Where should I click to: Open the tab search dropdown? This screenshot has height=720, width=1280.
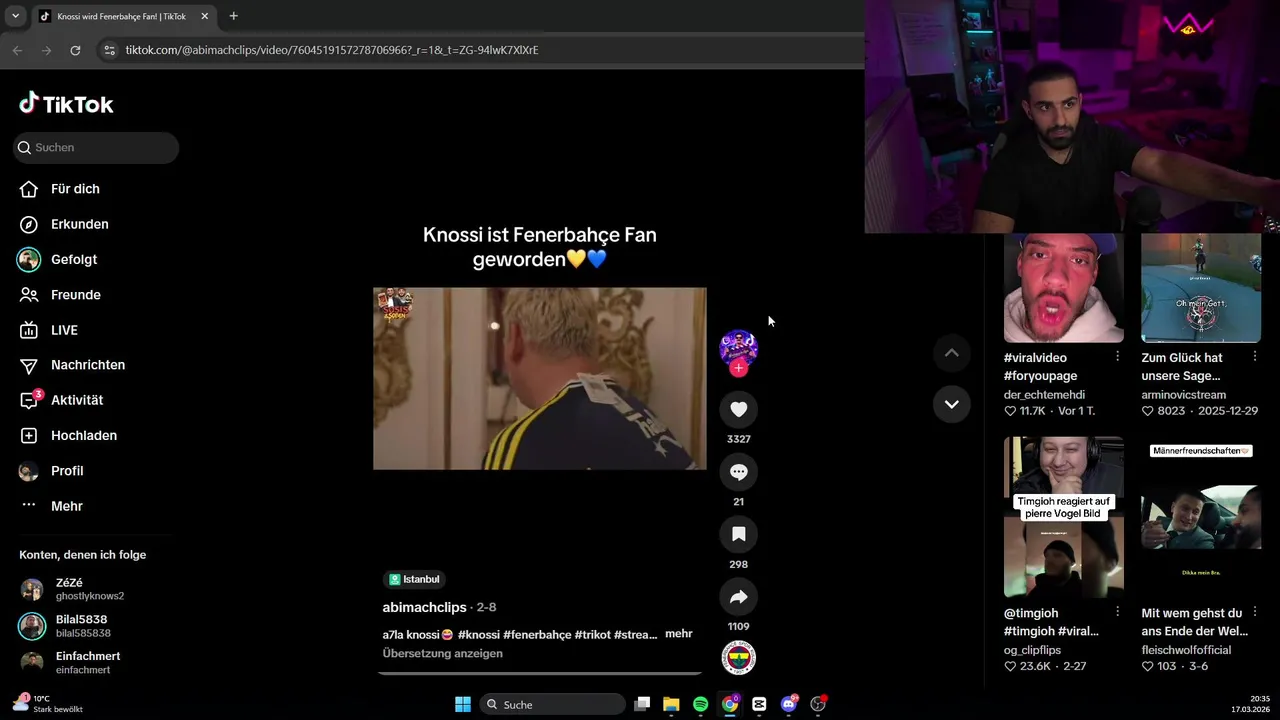click(15, 16)
